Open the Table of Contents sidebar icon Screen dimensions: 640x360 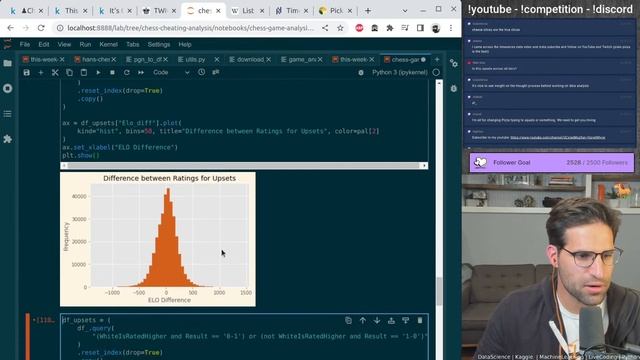click(7, 114)
